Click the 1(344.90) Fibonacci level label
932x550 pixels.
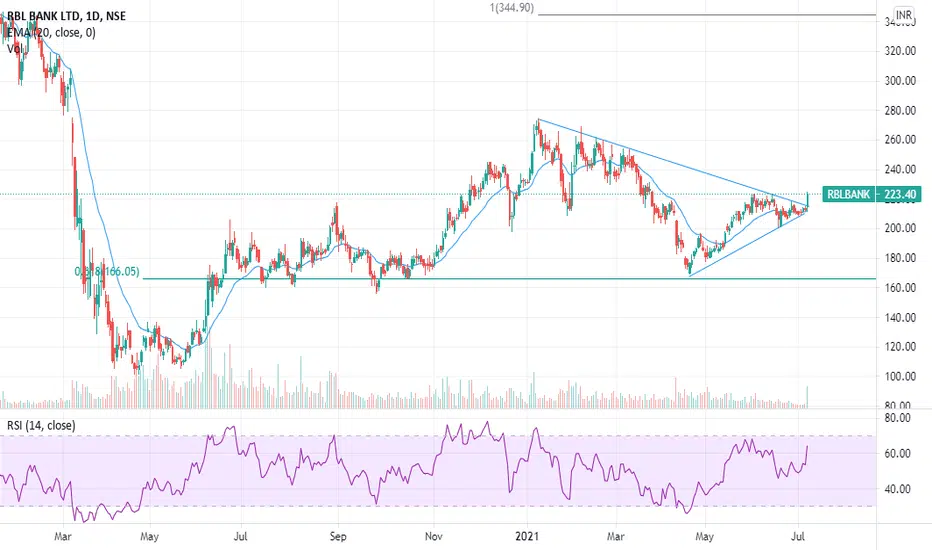tap(512, 8)
